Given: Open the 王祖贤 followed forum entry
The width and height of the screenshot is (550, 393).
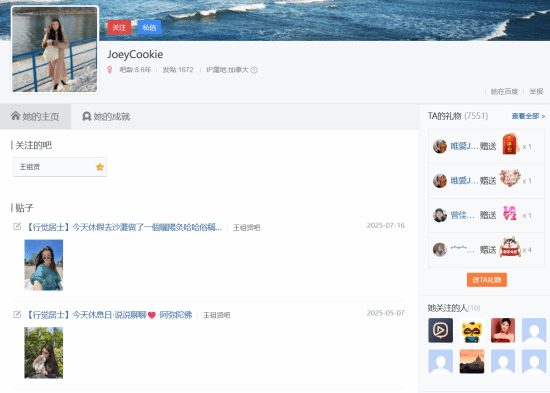Looking at the screenshot, I should click(x=60, y=167).
